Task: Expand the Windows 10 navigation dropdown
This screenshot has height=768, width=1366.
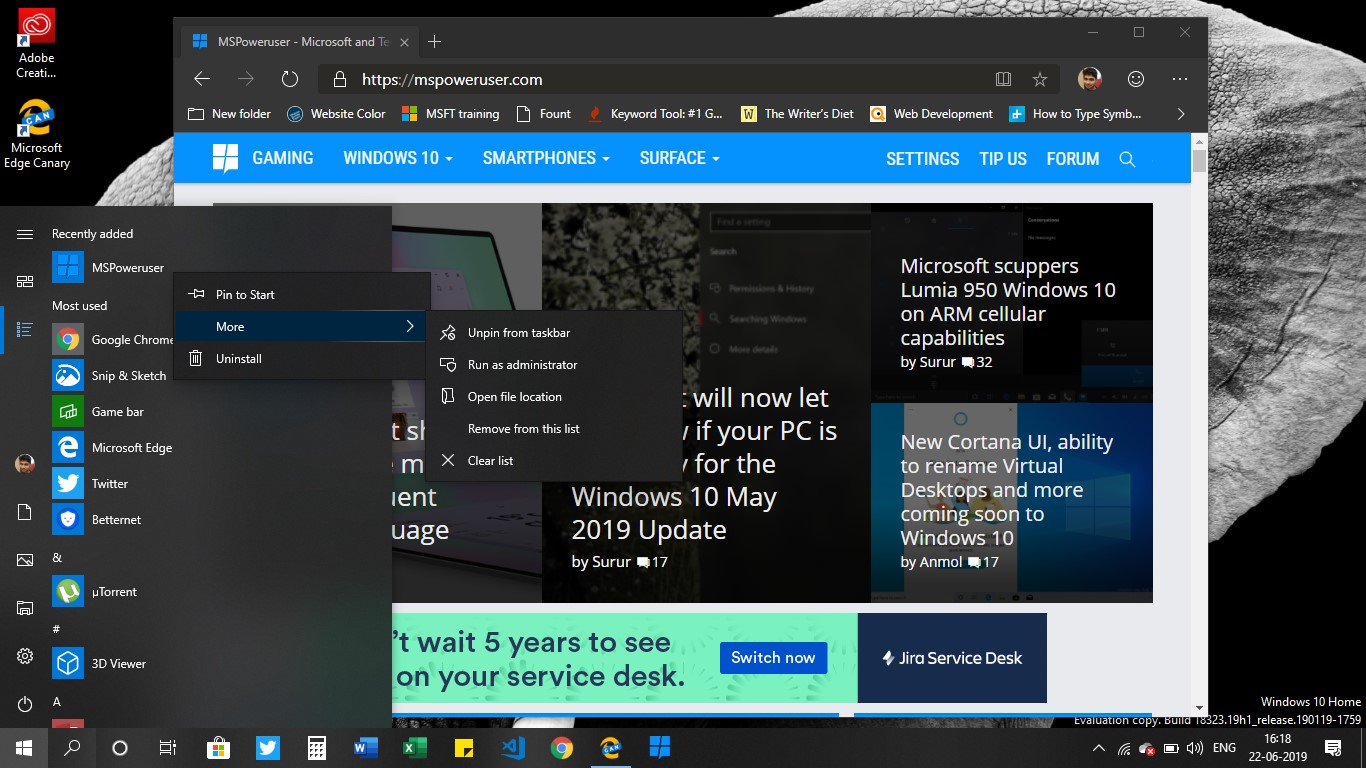Action: tap(397, 158)
